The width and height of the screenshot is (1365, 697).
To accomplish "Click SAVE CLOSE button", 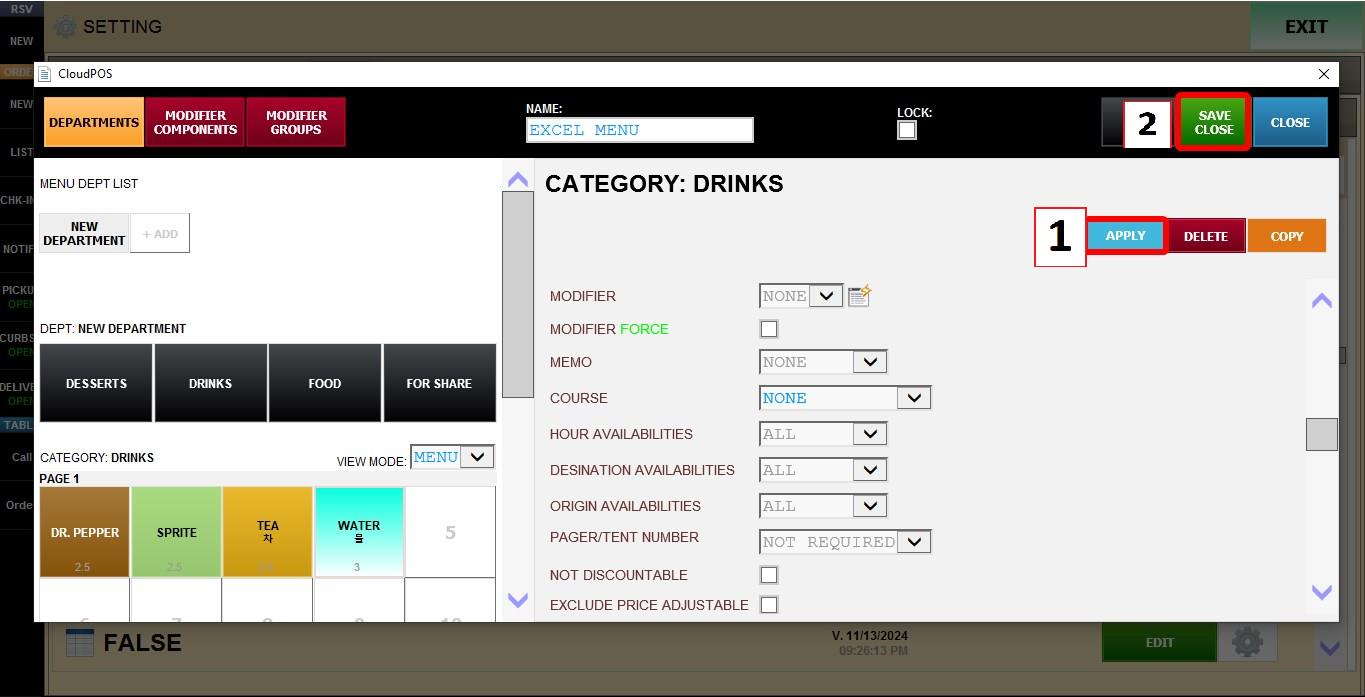I will tap(1213, 122).
